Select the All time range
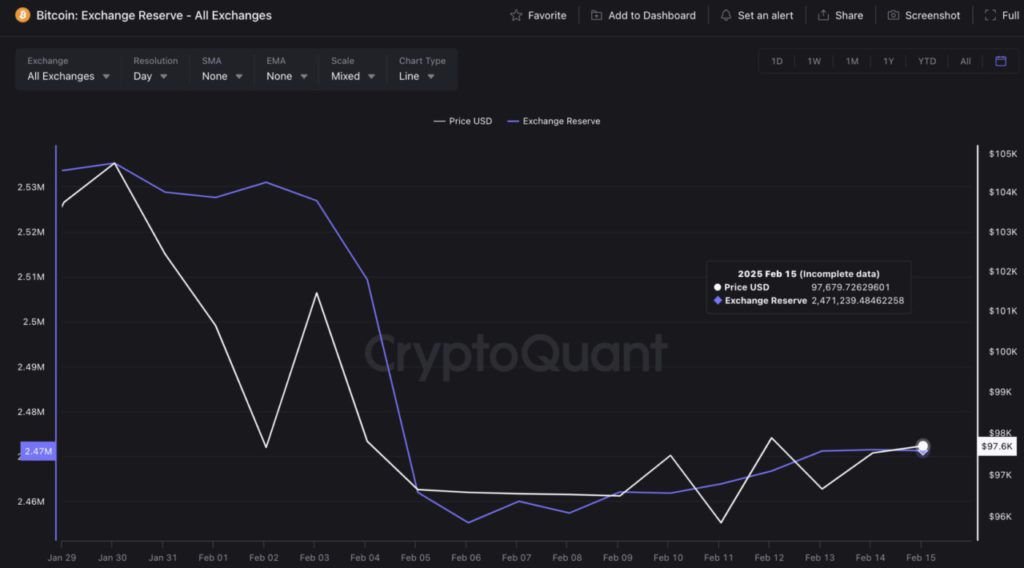This screenshot has width=1024, height=568. click(965, 61)
